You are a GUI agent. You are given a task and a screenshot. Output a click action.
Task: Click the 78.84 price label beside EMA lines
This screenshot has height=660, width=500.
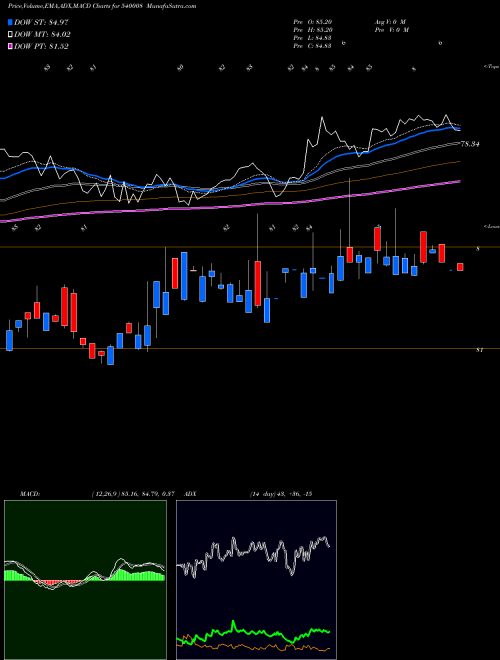471,144
